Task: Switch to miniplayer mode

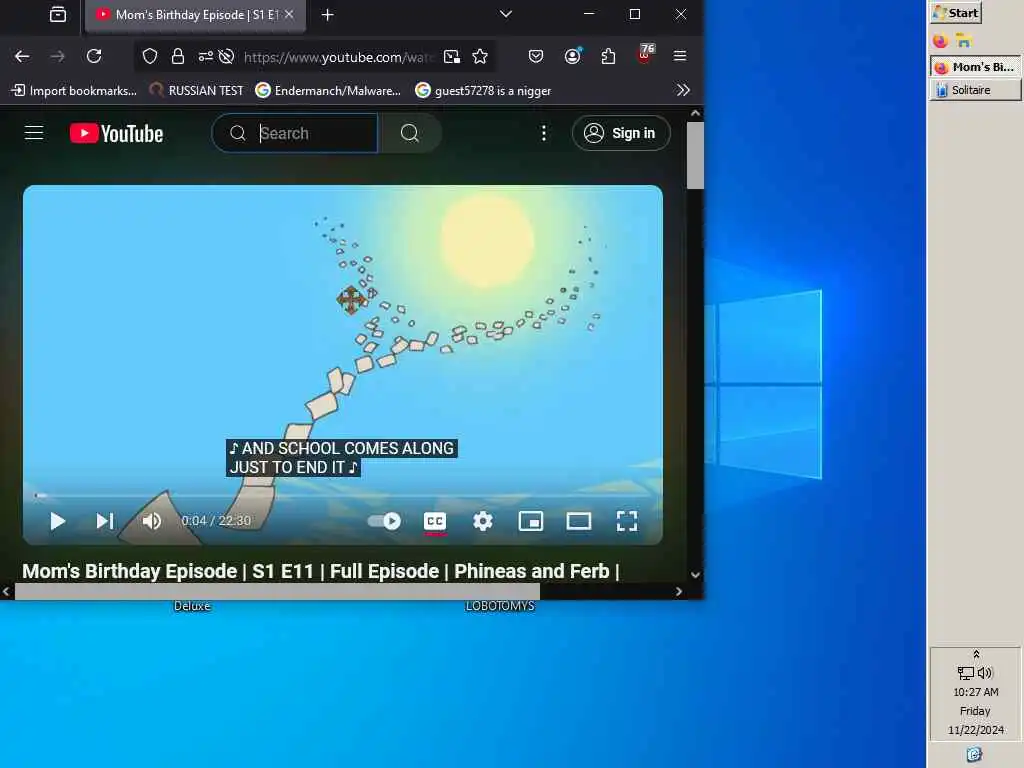Action: 531,521
